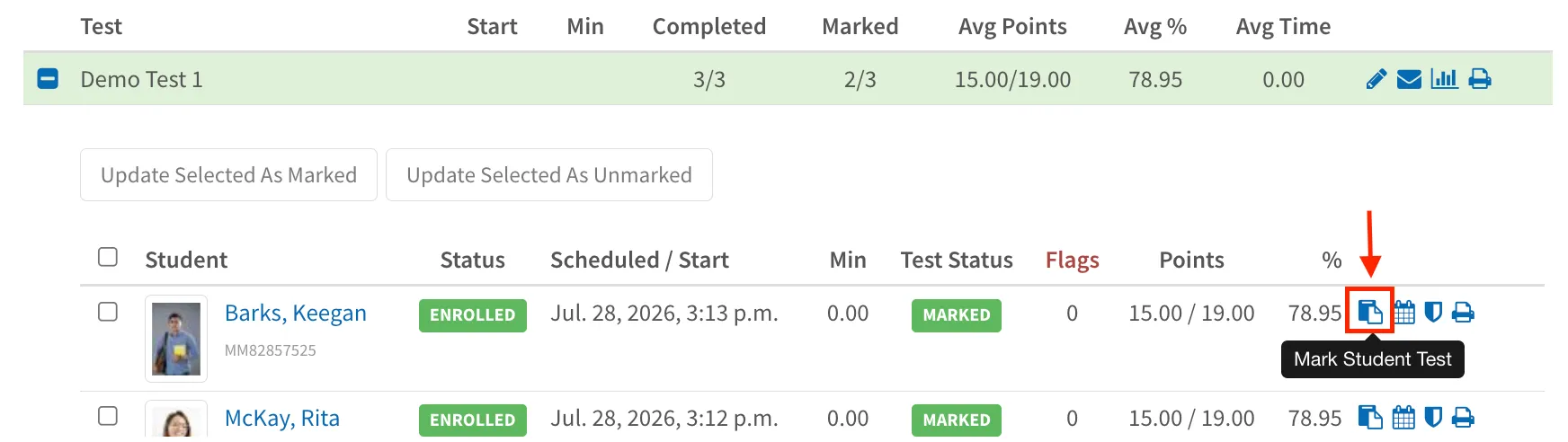1568x442 pixels.
Task: Click the print icon in Demo Test 1 row
Action: (x=1480, y=79)
